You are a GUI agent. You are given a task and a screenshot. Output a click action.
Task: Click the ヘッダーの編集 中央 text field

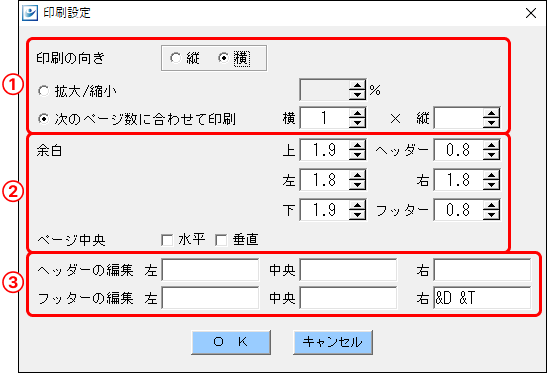348,270
